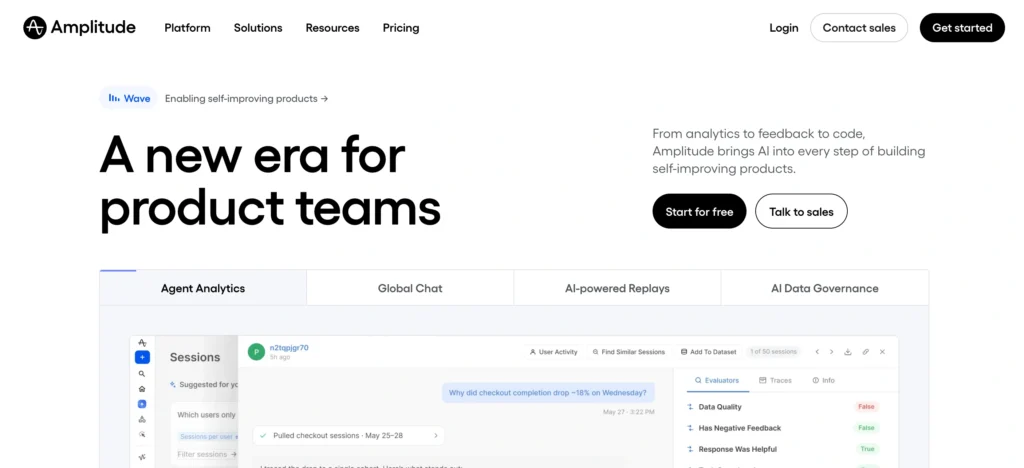Open the Resources menu
The image size is (1024, 468).
click(332, 28)
